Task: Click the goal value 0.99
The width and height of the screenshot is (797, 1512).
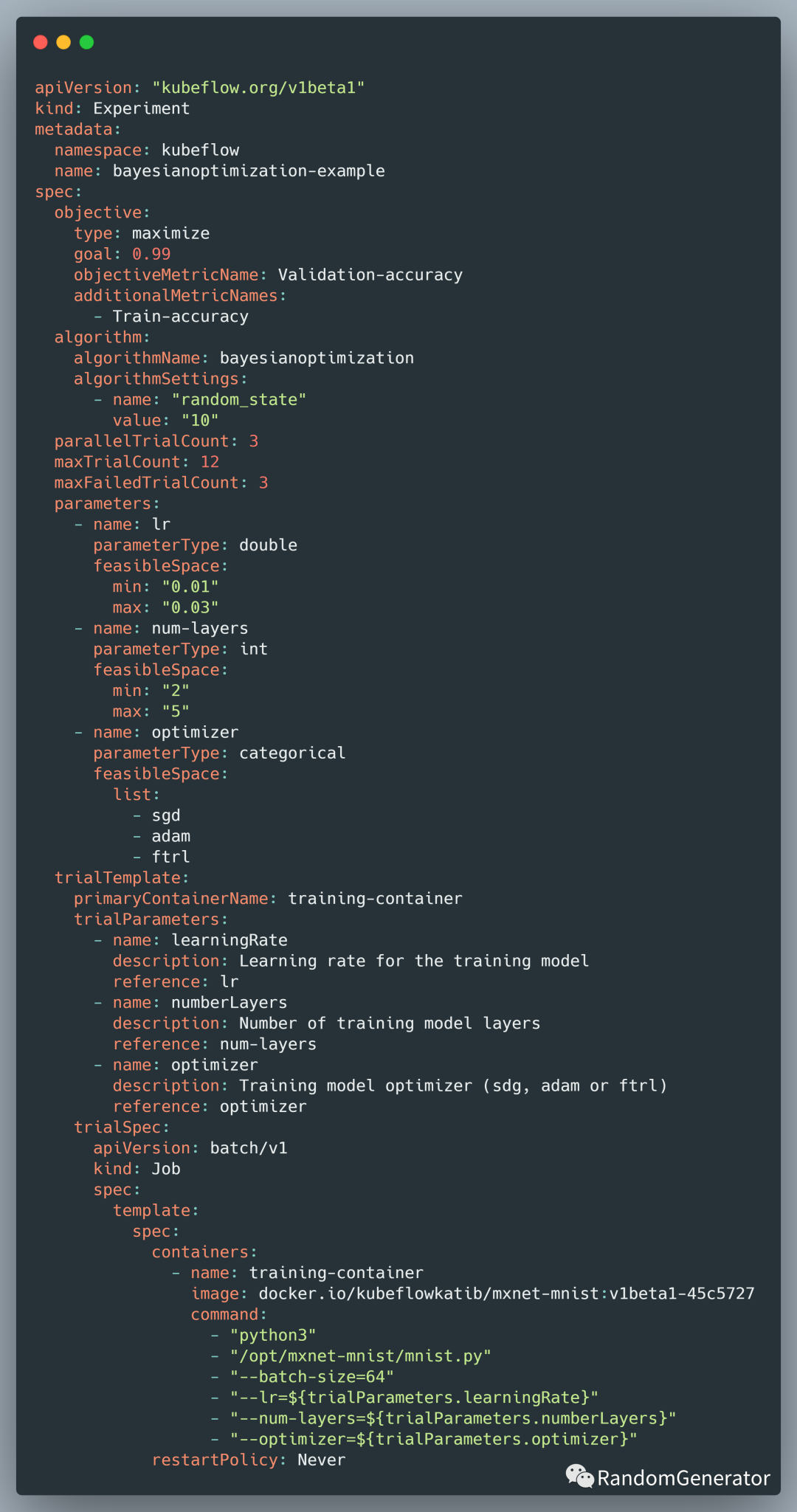Action: tap(151, 254)
